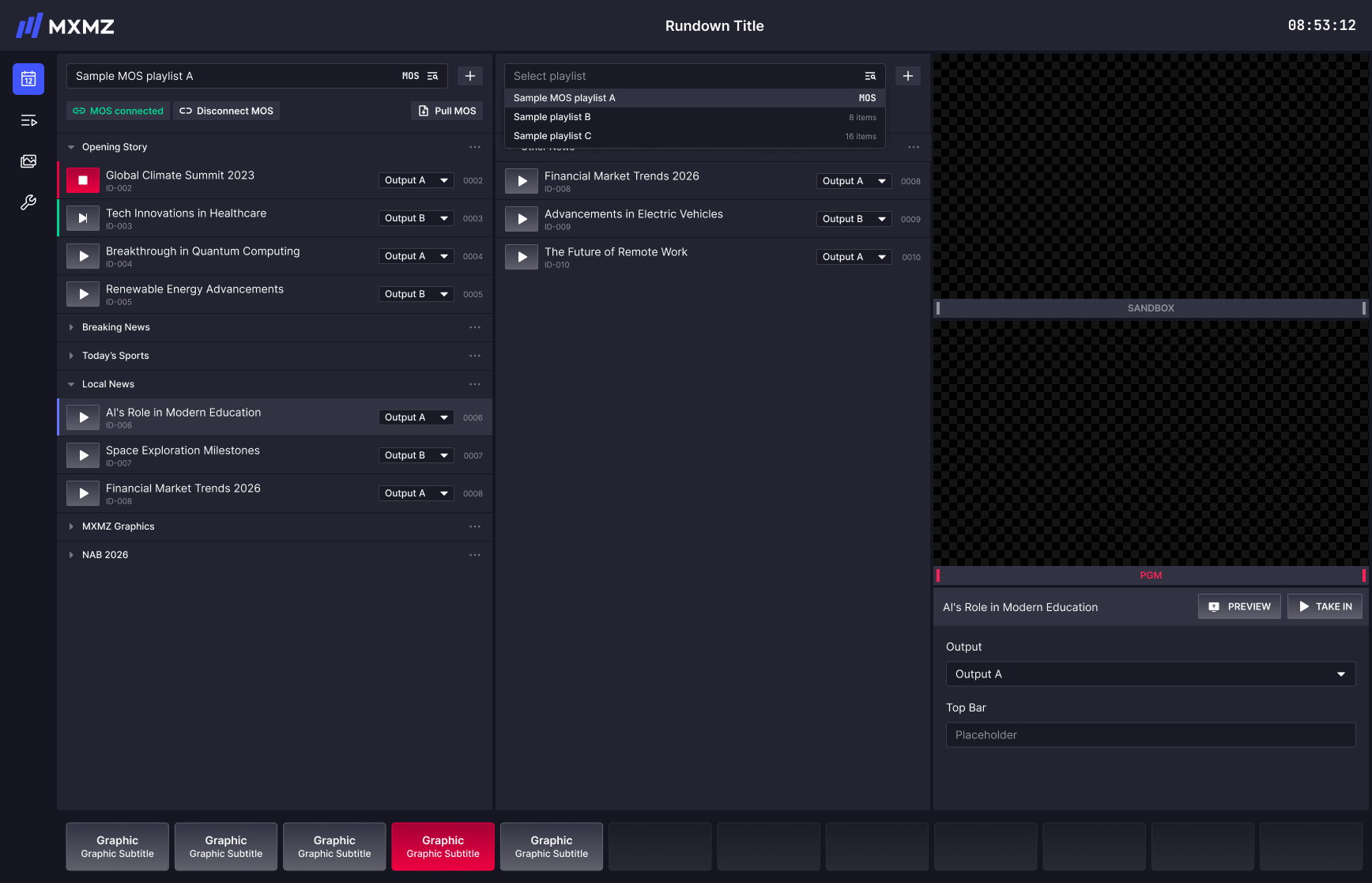The height and width of the screenshot is (883, 1372).
Task: Play Renewable Energy Advancements item
Action: point(83,294)
